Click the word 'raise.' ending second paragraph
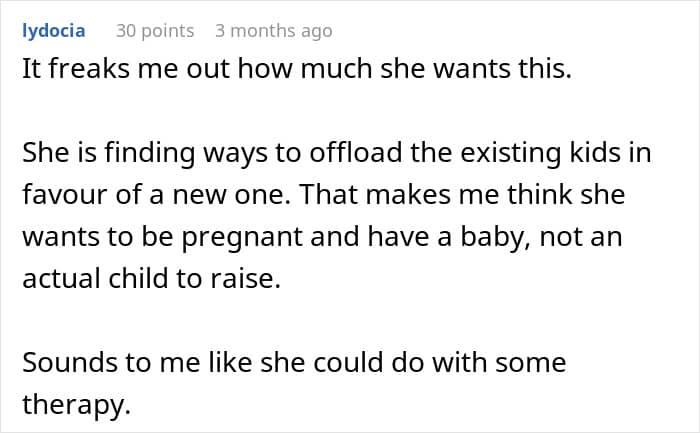The image size is (700, 433). point(246,279)
